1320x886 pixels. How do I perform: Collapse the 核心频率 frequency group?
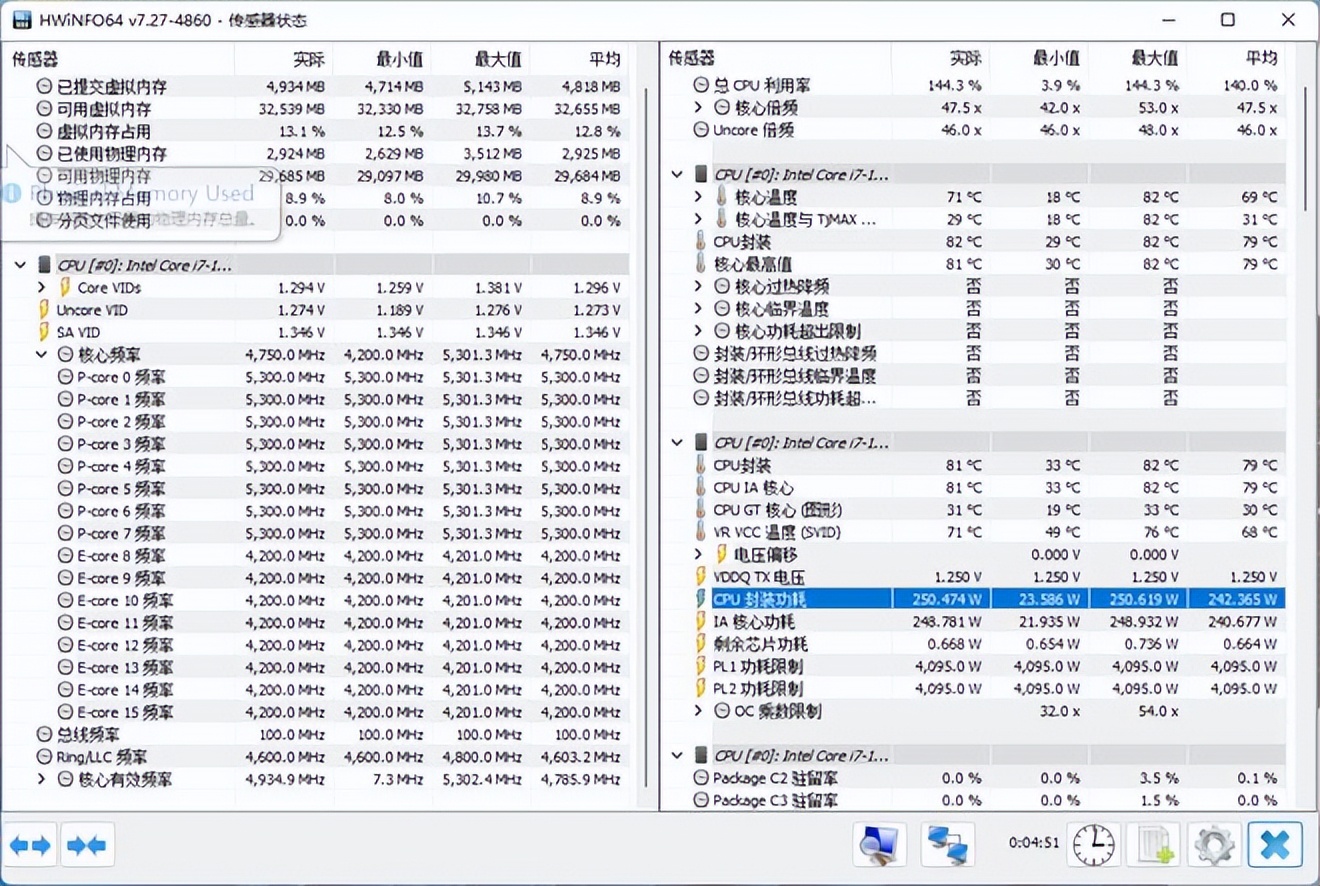42,354
